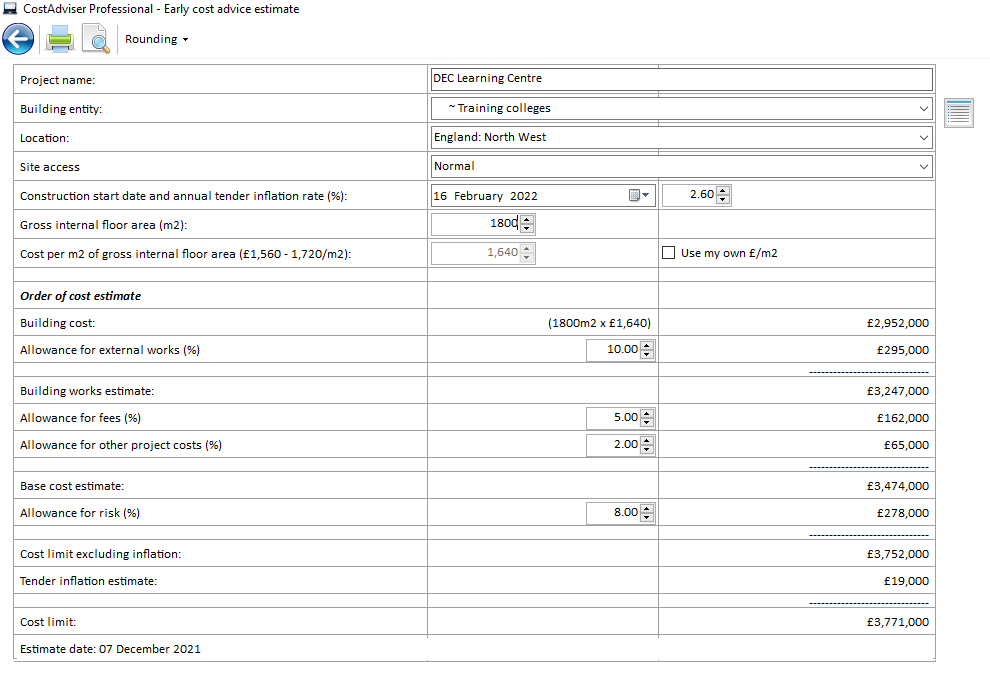Click the Building cost value £2,952,000
990x694 pixels.
coord(897,323)
